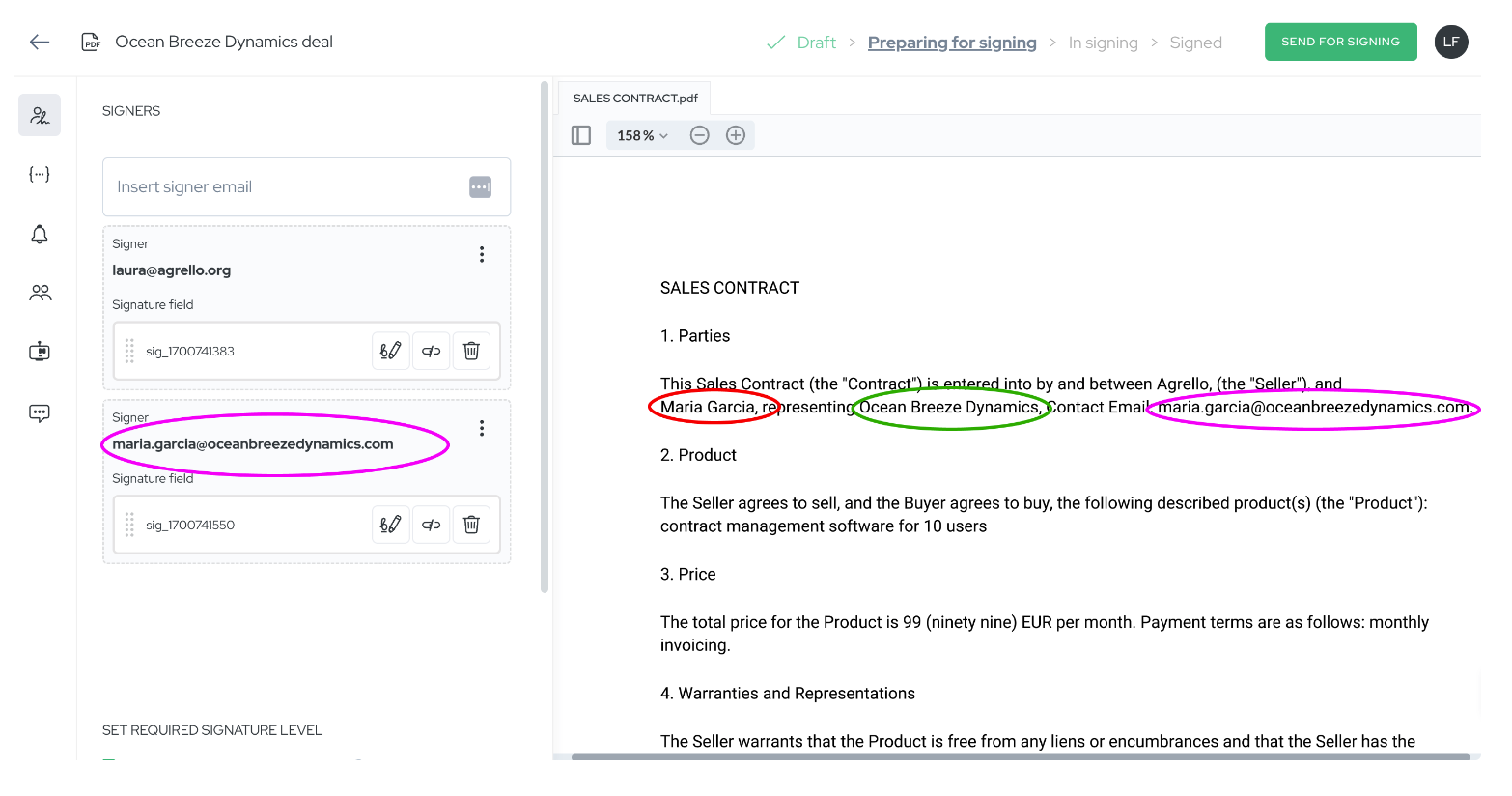Grab the drag handle of sig_1700741383
The height and width of the screenshot is (796, 1512).
tap(129, 351)
